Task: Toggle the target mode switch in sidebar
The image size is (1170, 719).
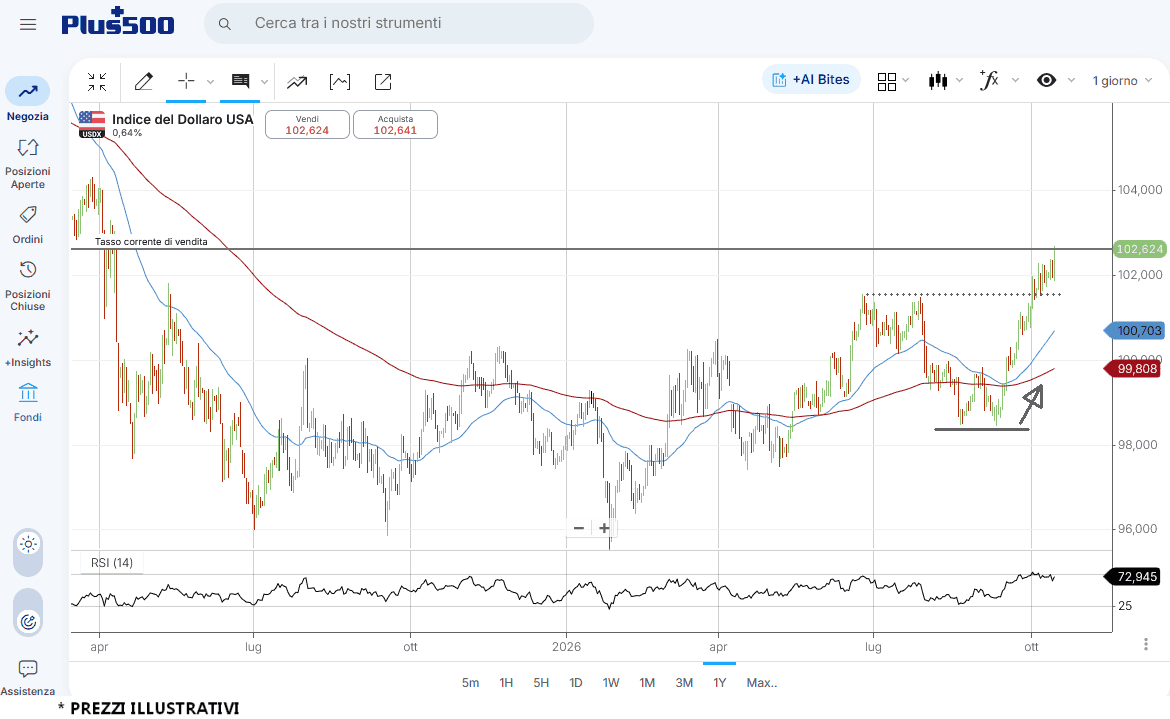Action: tap(28, 612)
